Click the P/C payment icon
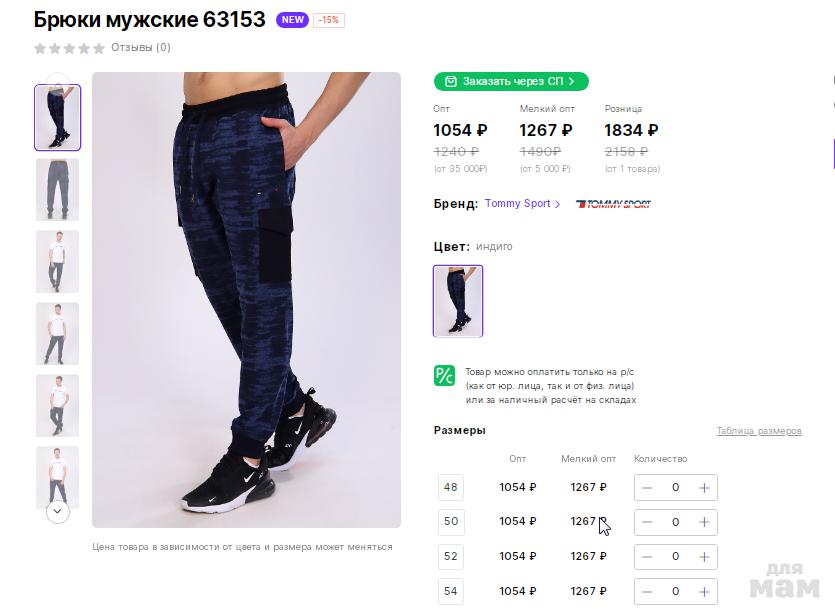The width and height of the screenshot is (835, 612). (x=445, y=376)
